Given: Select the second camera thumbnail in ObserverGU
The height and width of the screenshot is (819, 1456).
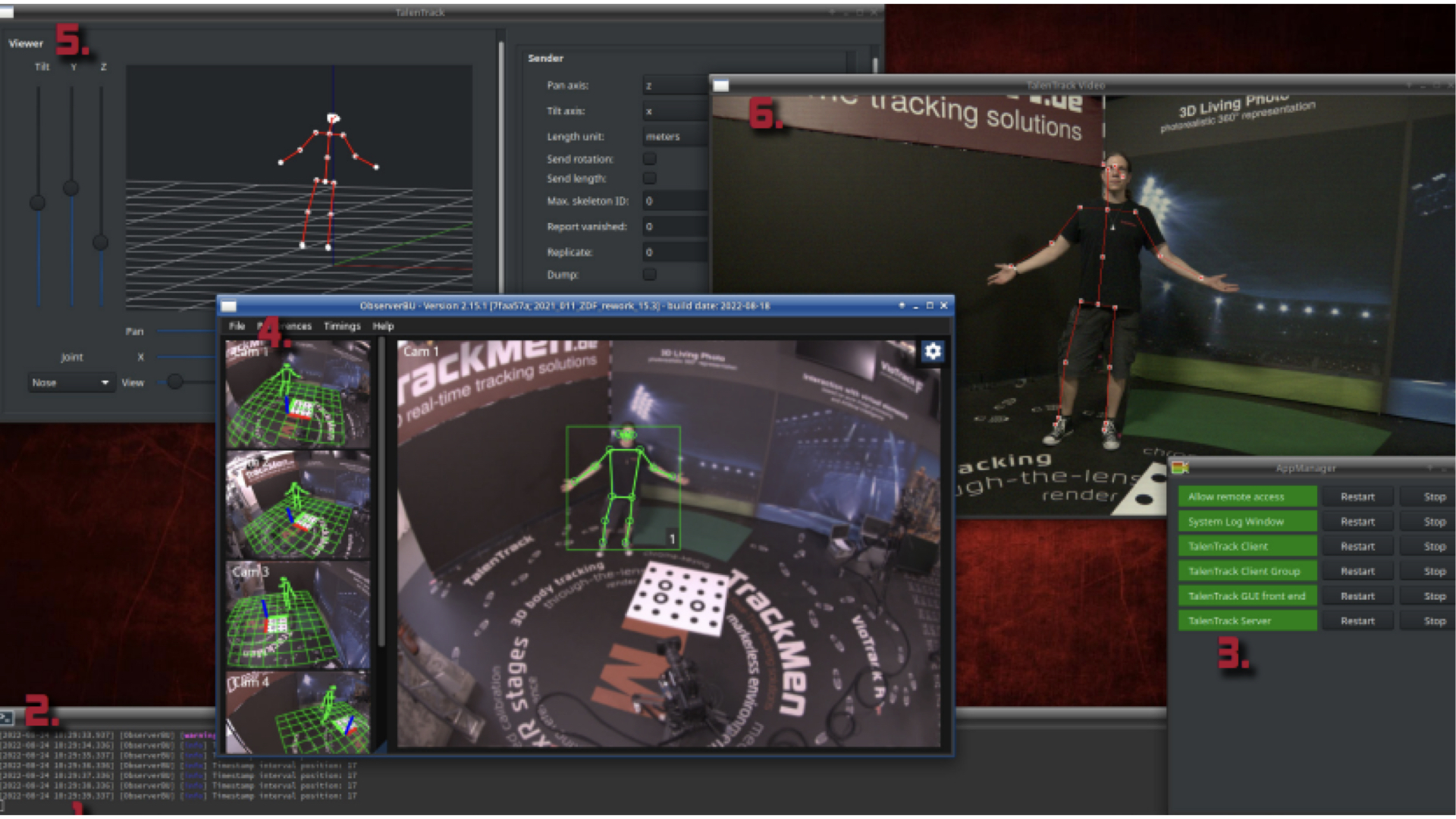Looking at the screenshot, I should (x=298, y=504).
